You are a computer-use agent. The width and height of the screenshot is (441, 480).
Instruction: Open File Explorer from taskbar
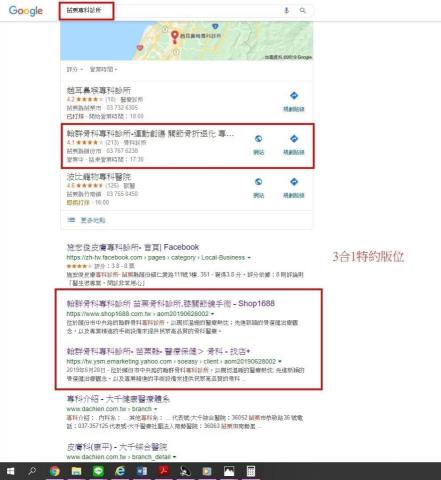(x=76, y=471)
